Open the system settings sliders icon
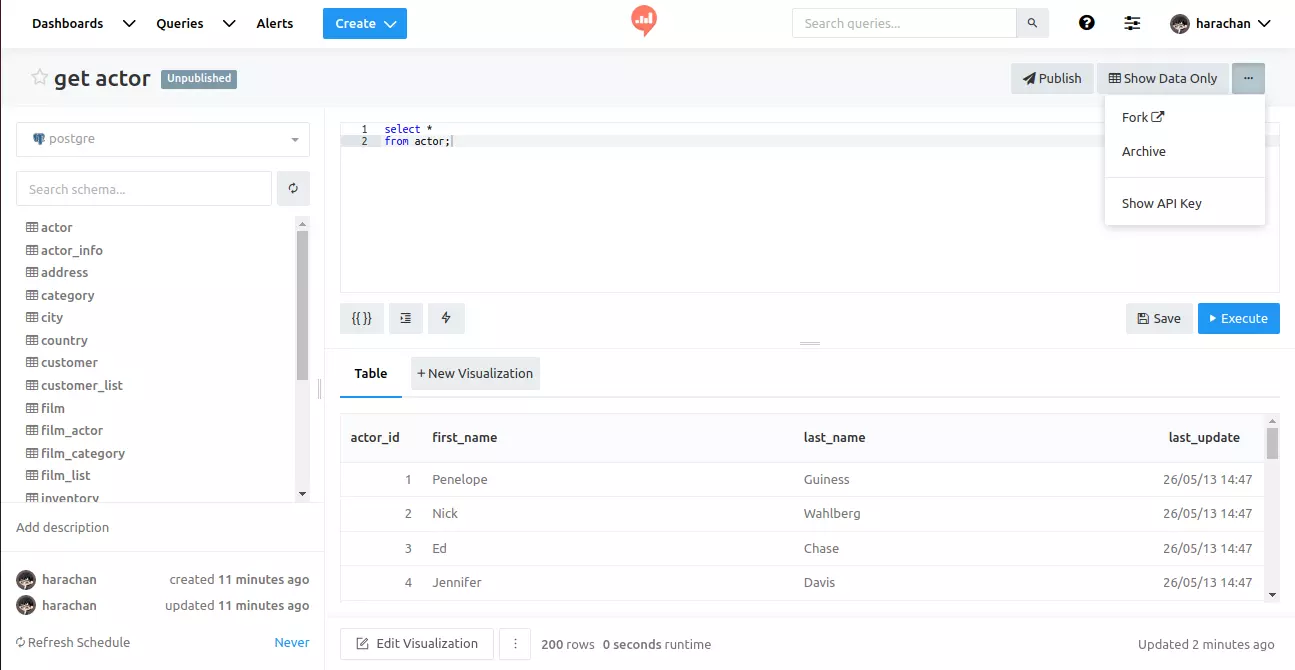This screenshot has width=1295, height=670. click(1132, 22)
